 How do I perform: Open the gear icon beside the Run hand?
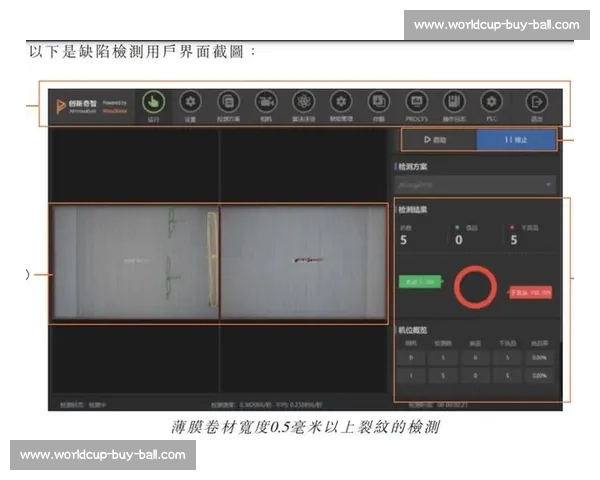point(190,102)
